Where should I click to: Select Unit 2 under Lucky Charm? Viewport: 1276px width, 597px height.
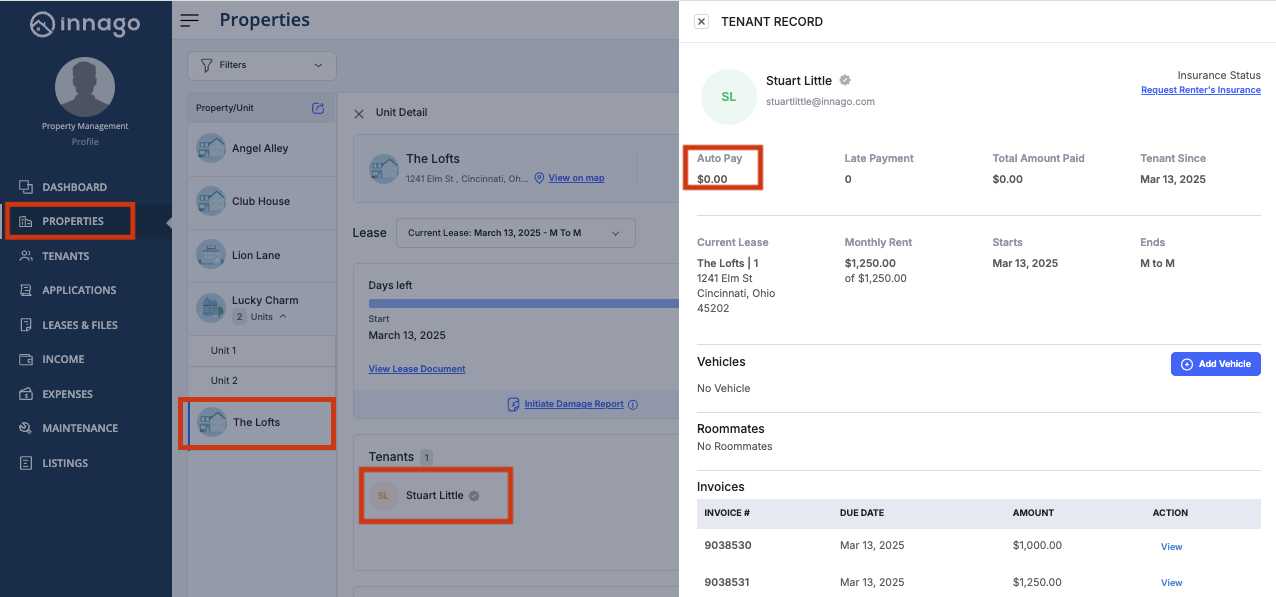pyautogui.click(x=224, y=381)
